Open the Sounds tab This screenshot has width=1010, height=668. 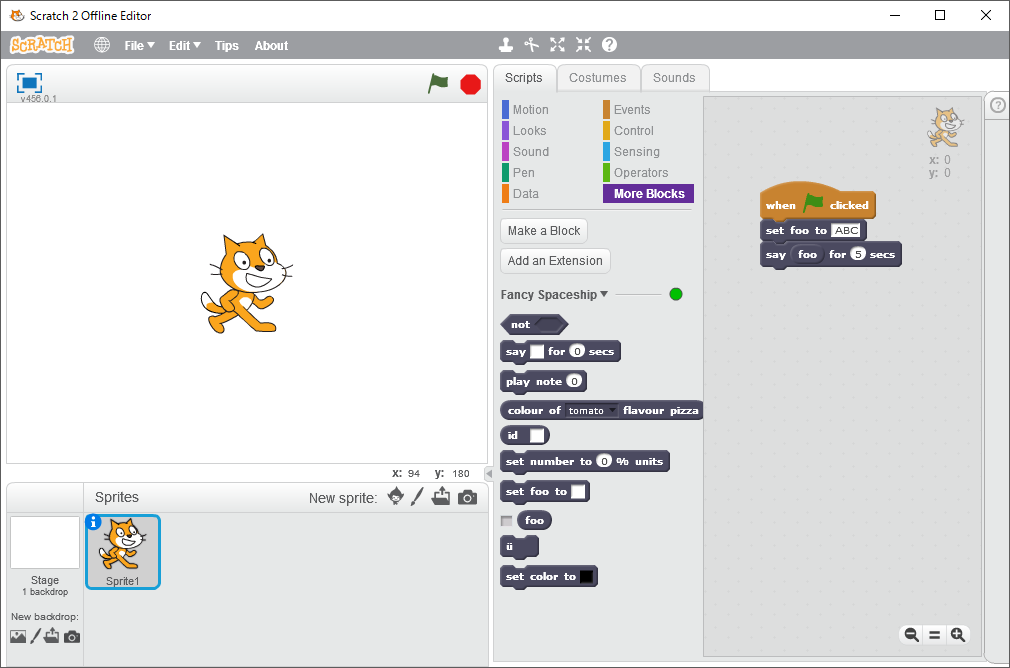pyautogui.click(x=673, y=78)
